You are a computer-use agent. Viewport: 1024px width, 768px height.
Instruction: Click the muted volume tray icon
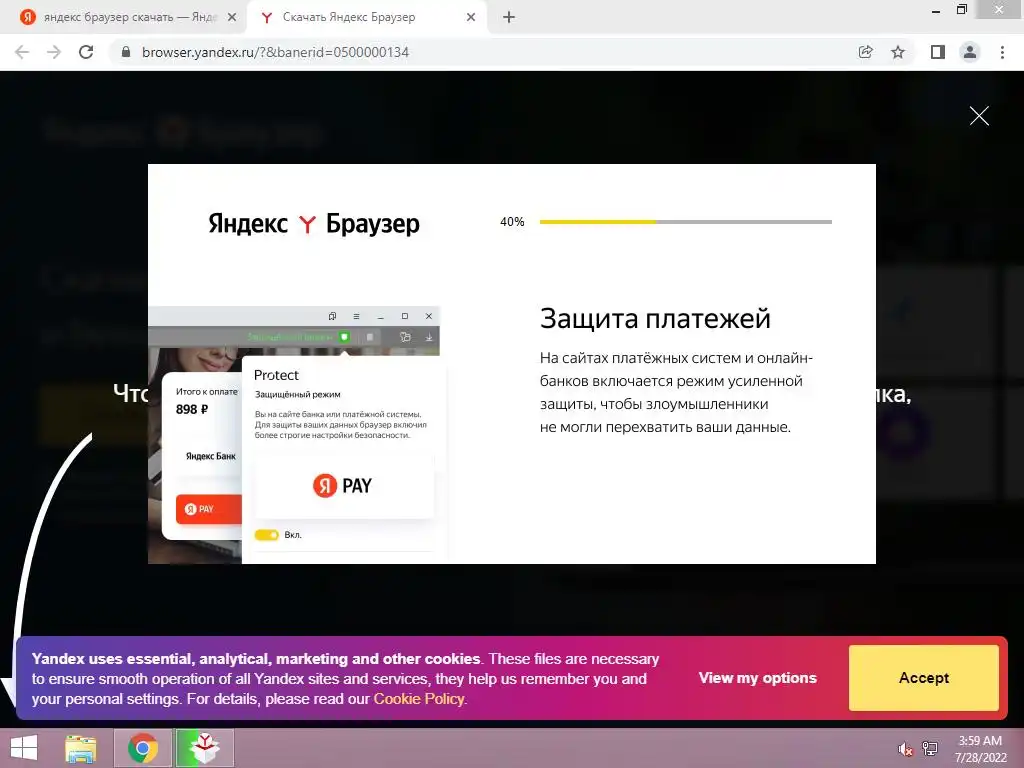(905, 749)
